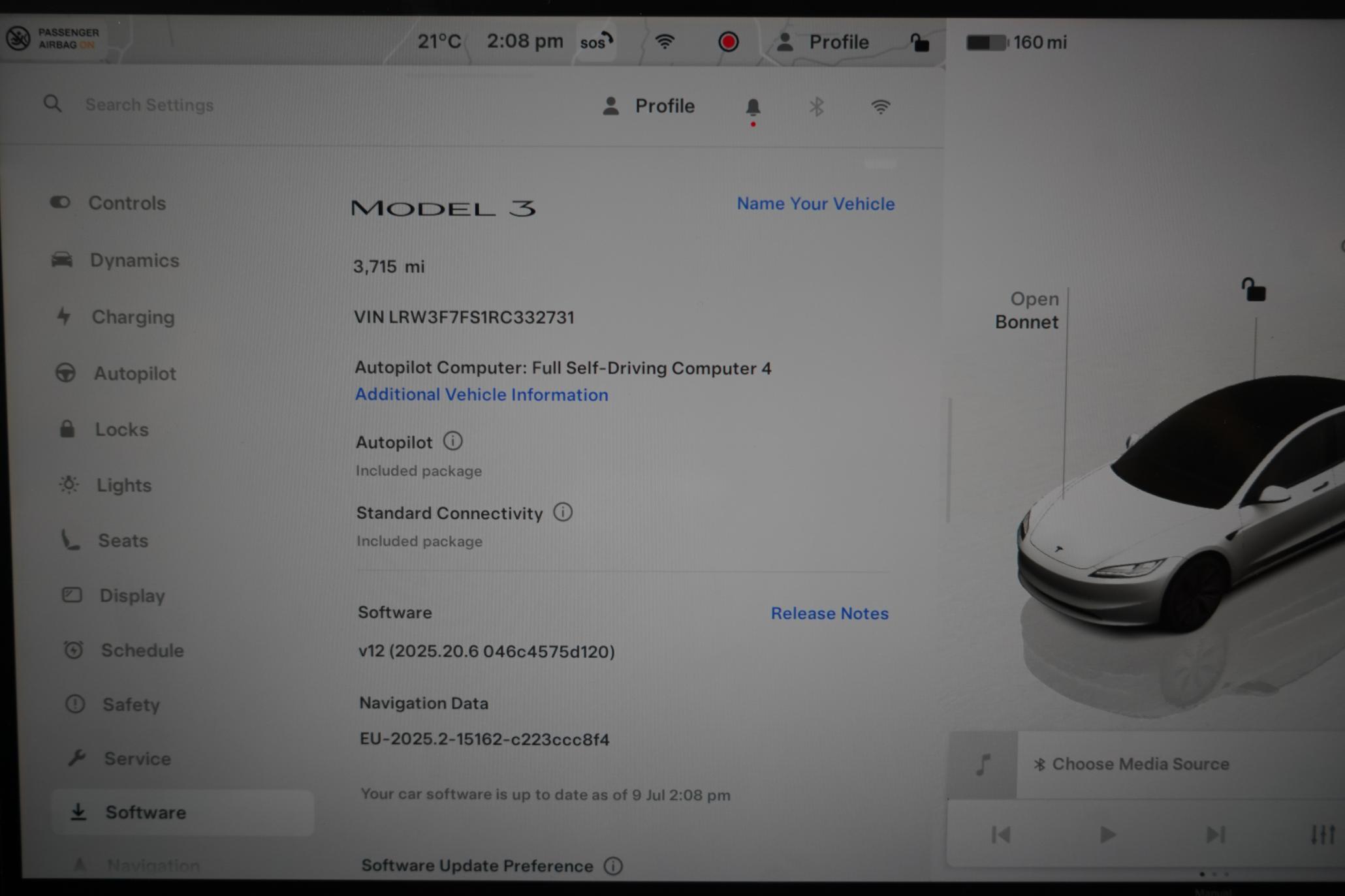
Task: Tap the lock icon in status bar
Action: pyautogui.click(x=920, y=43)
